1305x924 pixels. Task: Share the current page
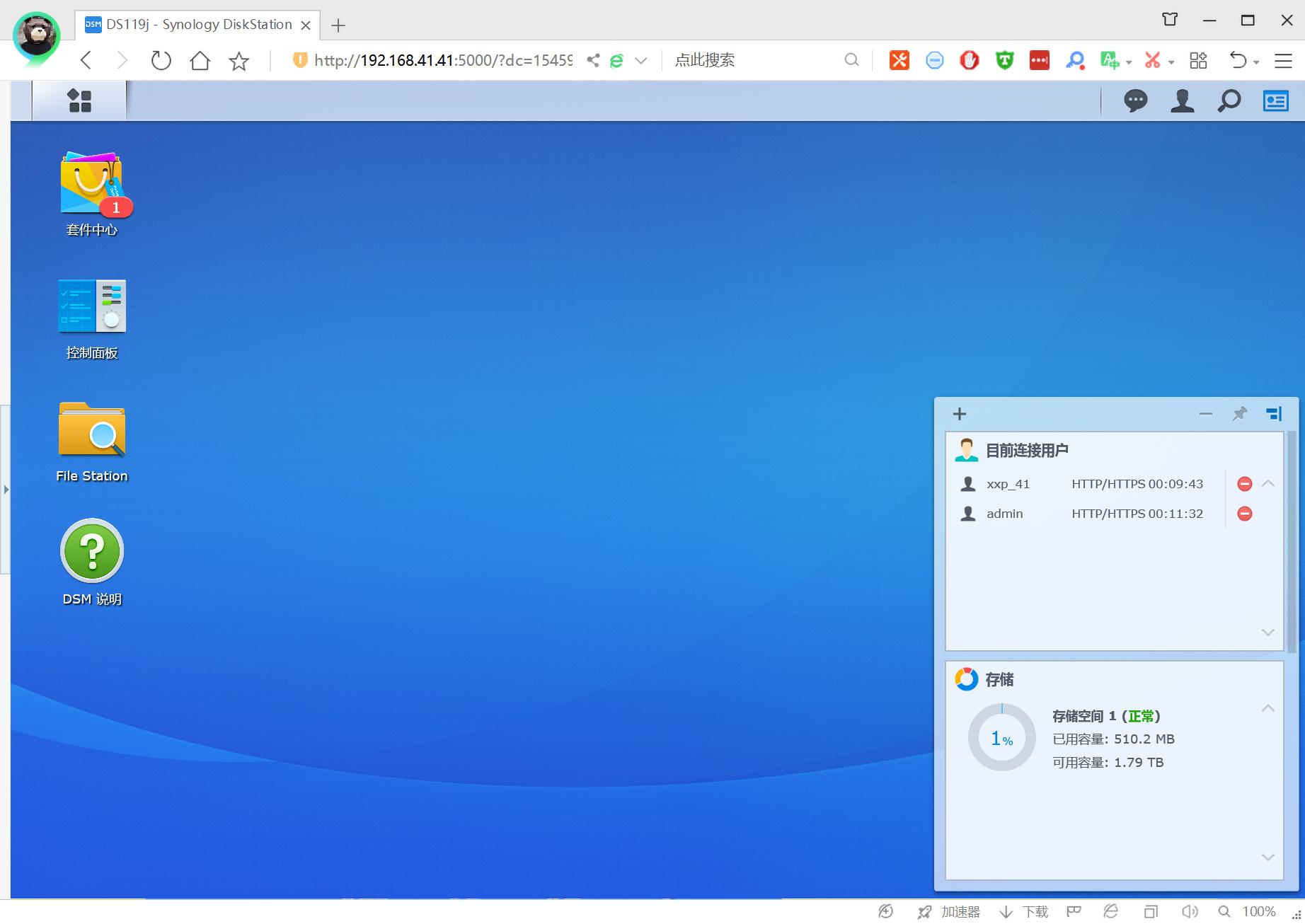point(593,61)
